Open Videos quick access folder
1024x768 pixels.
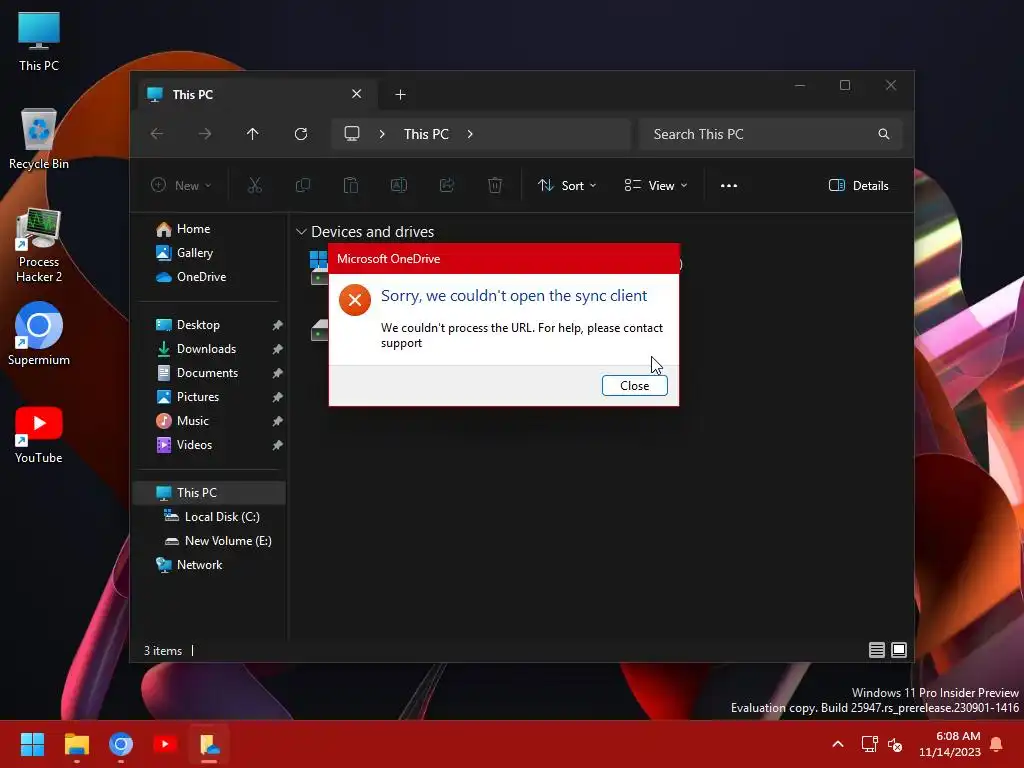pos(194,445)
